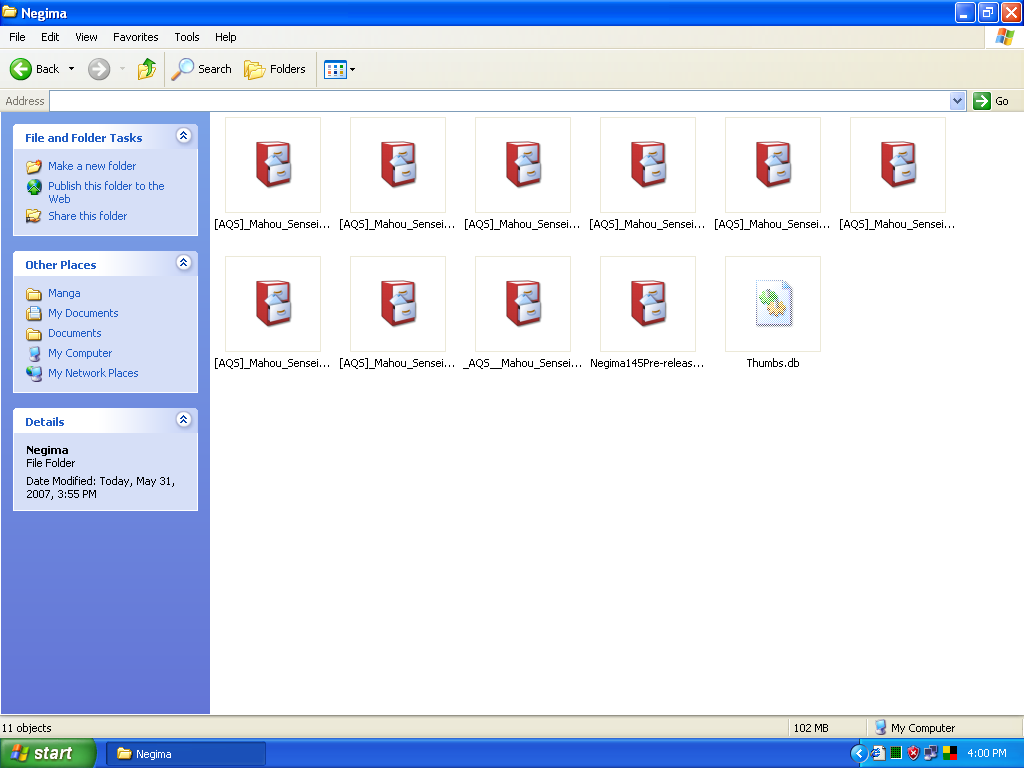The height and width of the screenshot is (768, 1024).
Task: Open the Views menu button
Action: (339, 69)
